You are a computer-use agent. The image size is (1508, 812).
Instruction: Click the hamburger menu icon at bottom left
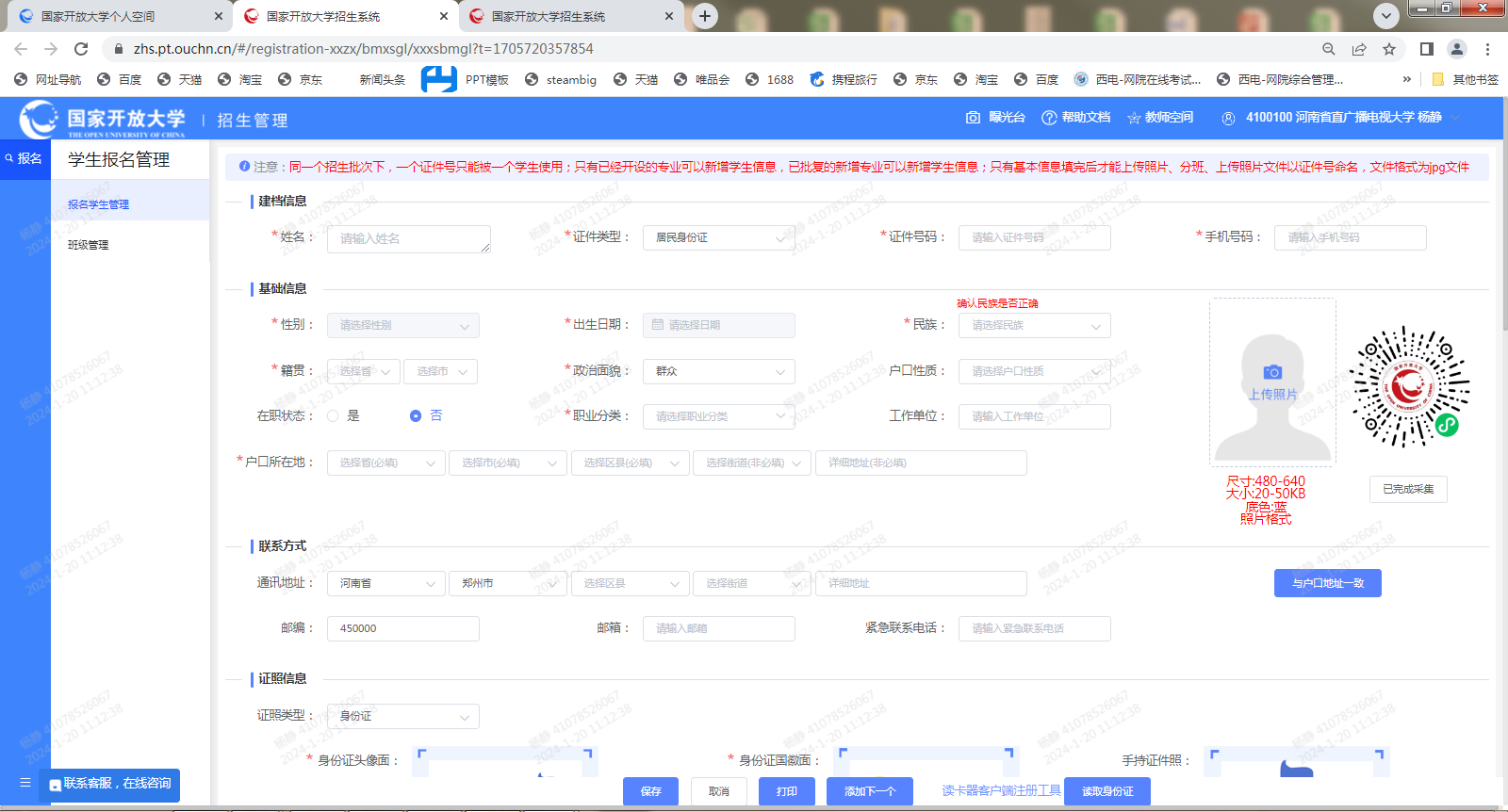[25, 783]
